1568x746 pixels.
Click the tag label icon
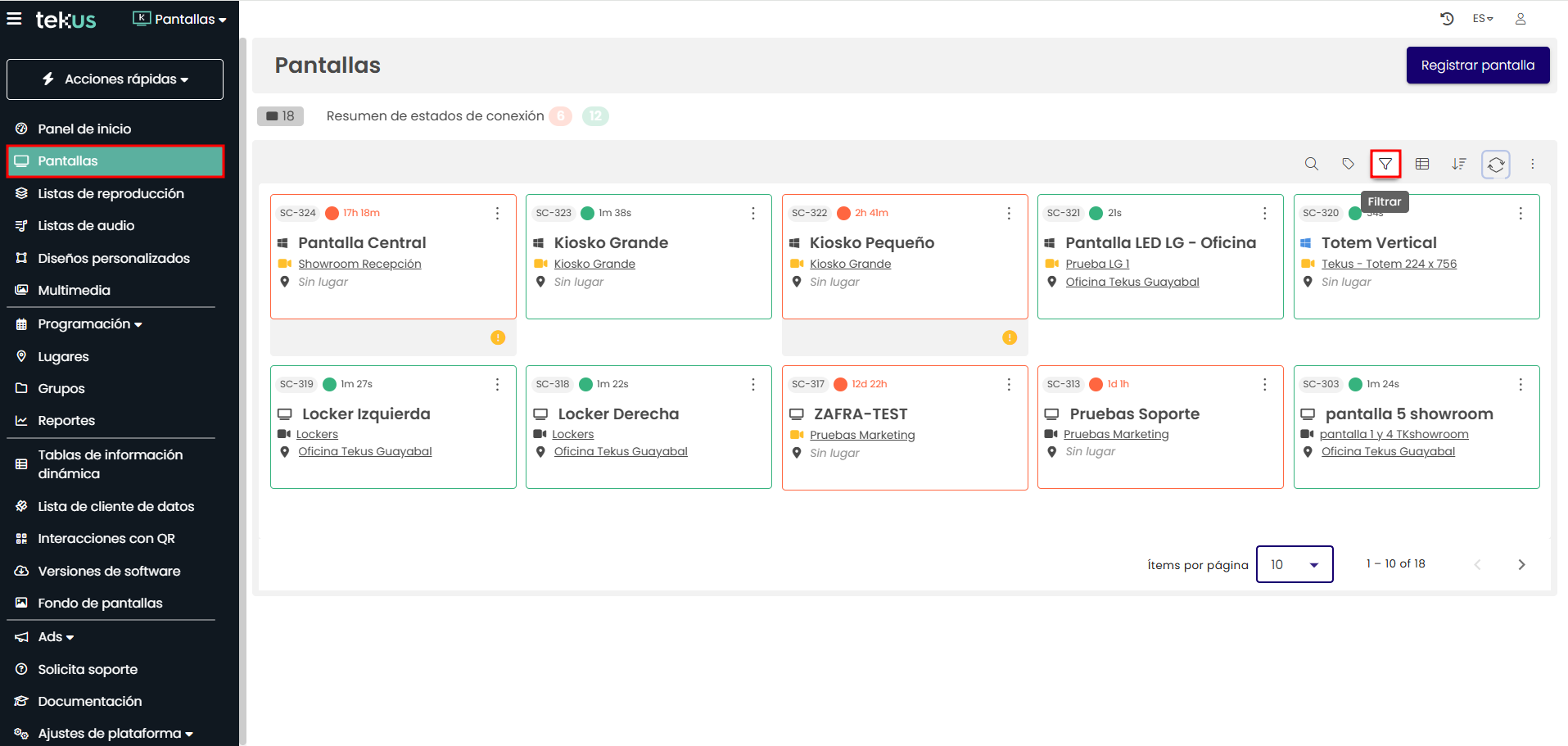coord(1348,164)
